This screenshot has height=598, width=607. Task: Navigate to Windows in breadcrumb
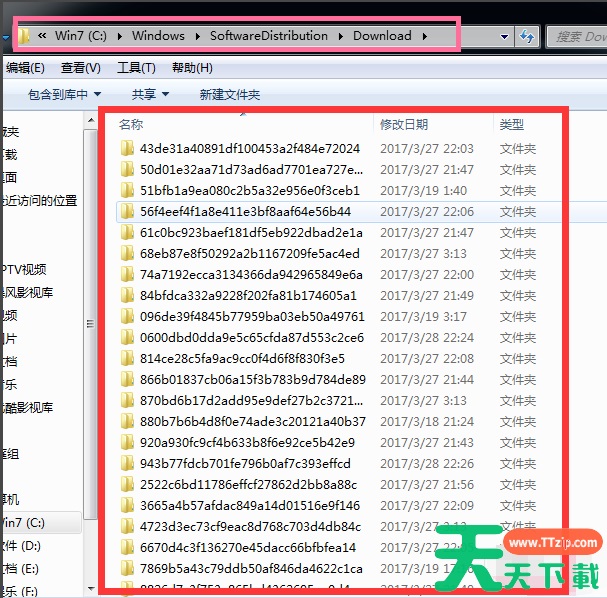158,36
